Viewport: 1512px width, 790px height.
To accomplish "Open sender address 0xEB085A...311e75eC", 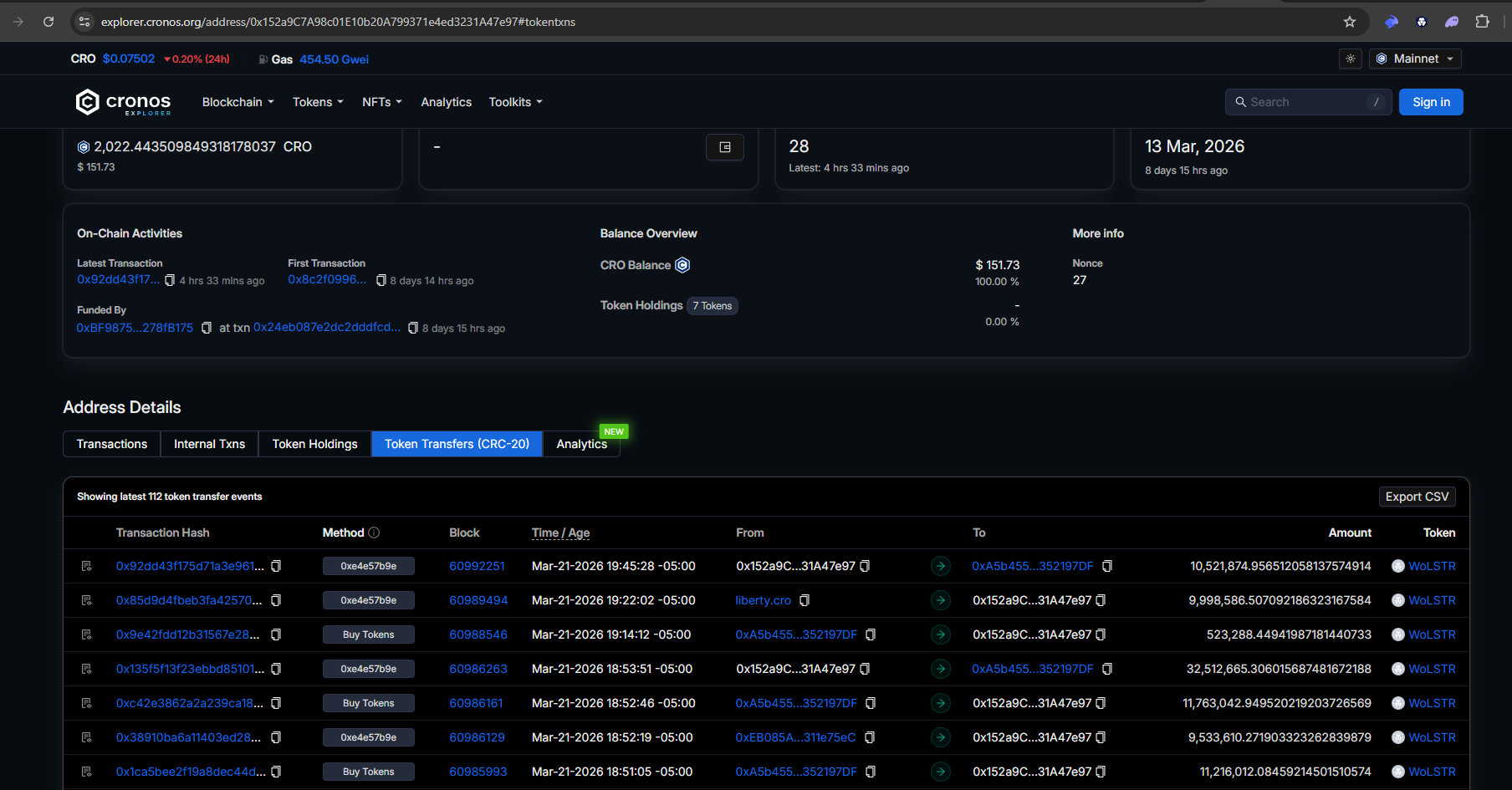I will click(x=795, y=737).
